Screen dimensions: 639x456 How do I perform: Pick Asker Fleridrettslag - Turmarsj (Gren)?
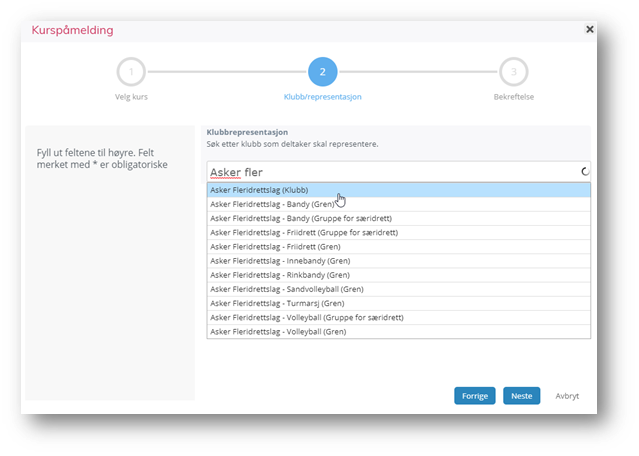coord(398,303)
